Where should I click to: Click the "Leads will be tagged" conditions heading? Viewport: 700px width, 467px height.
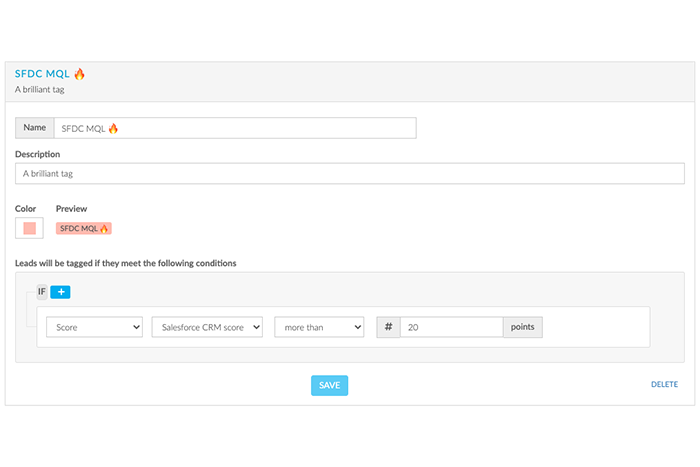[125, 263]
